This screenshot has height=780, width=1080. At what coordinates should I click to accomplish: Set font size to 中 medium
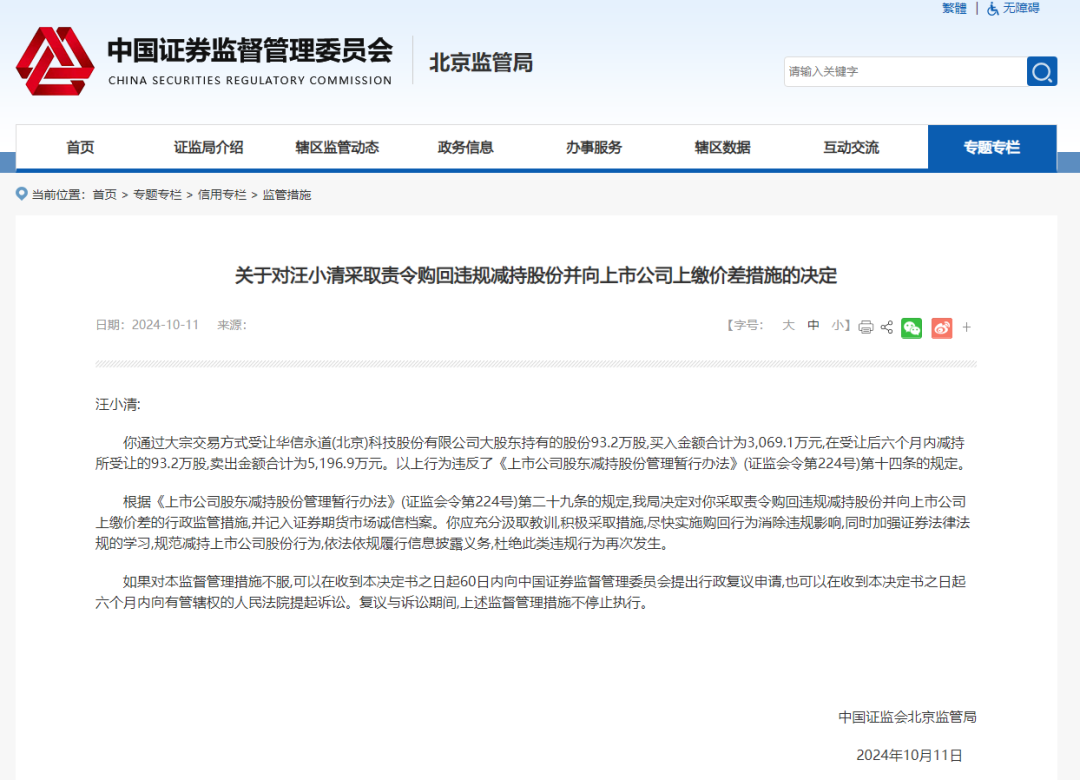click(x=812, y=327)
